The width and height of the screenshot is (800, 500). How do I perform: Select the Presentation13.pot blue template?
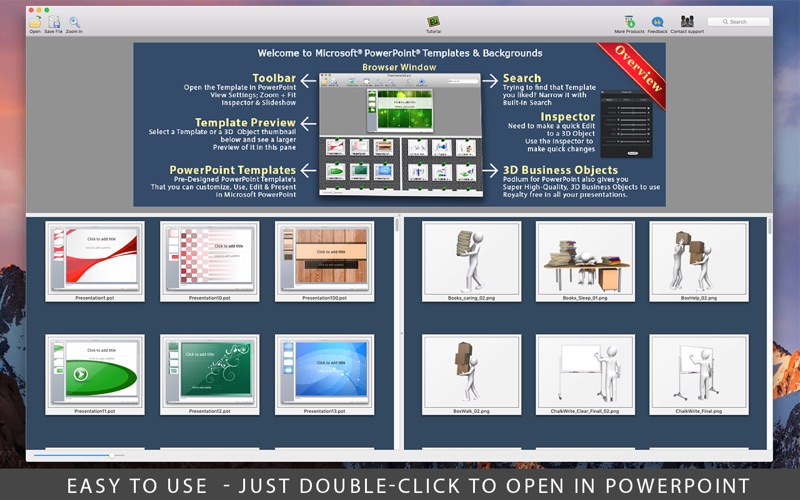[x=324, y=374]
